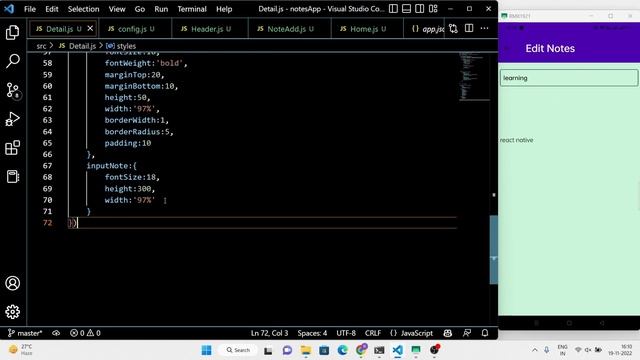Image resolution: width=640 pixels, height=360 pixels.
Task: Open the notifications bell
Action: point(485,333)
